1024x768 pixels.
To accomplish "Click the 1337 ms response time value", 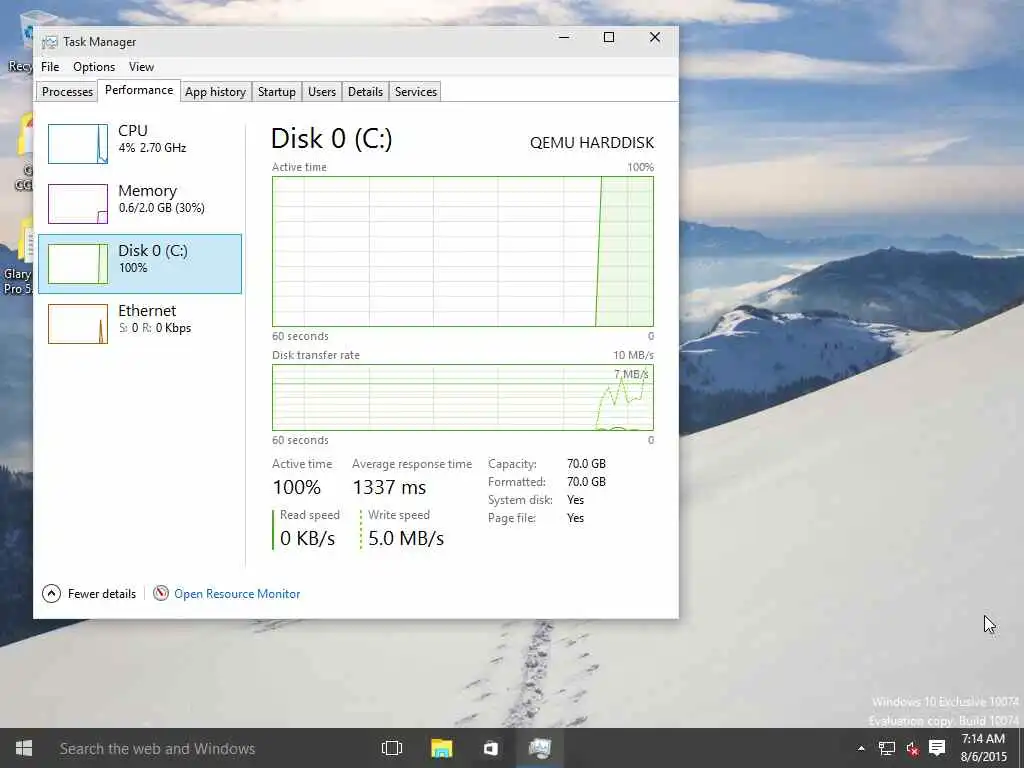I will (389, 487).
